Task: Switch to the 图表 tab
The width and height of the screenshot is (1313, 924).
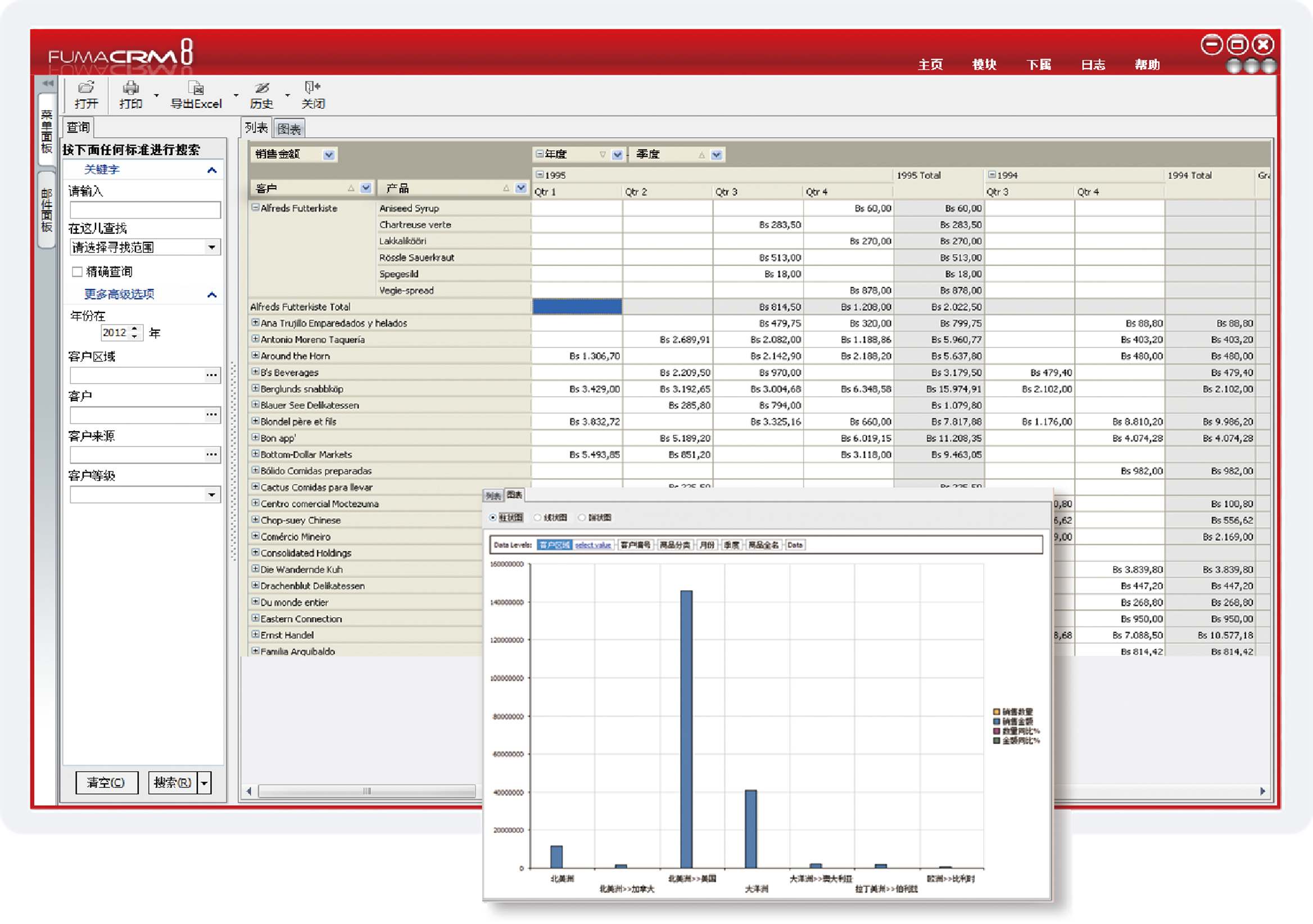Action: pos(289,129)
